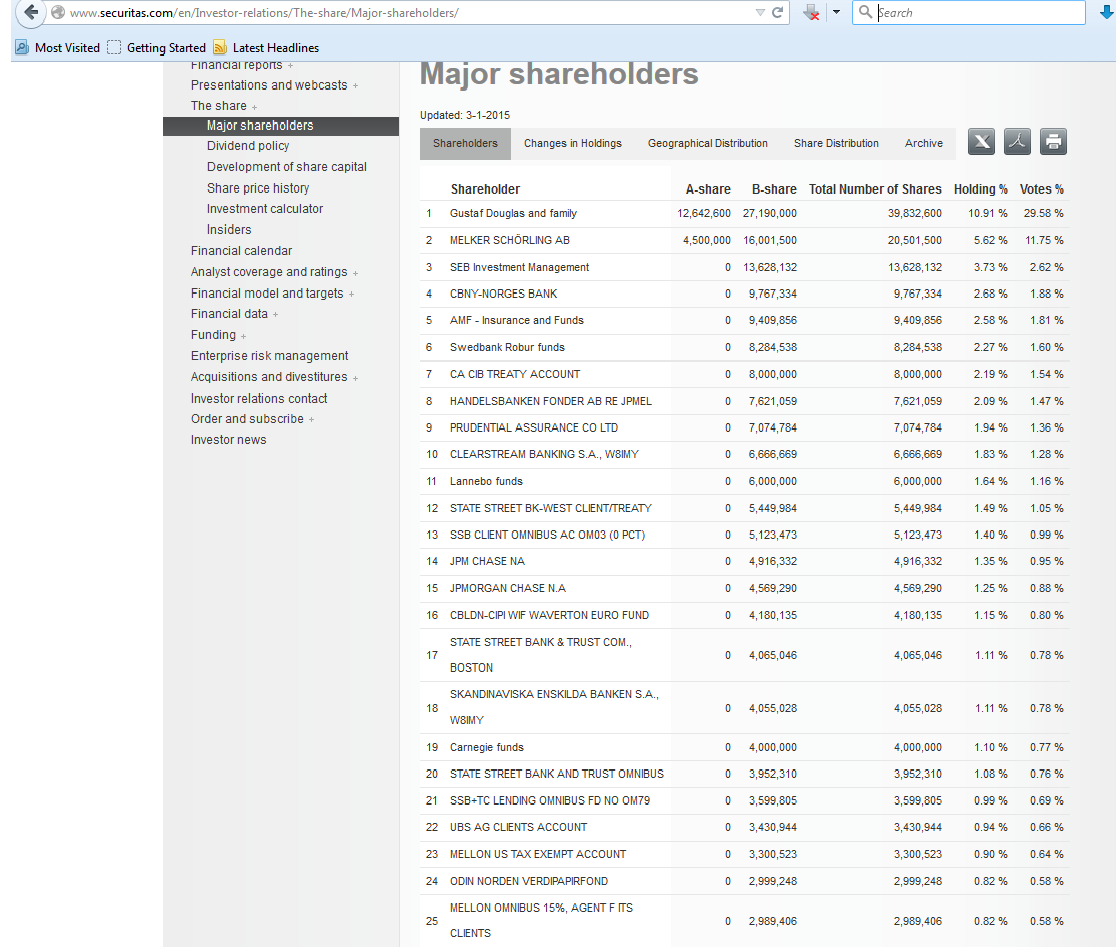Viewport: 1116px width, 947px height.
Task: Click PRUDENTIAL ASSURANCE CO LTD name
Action: pos(534,428)
